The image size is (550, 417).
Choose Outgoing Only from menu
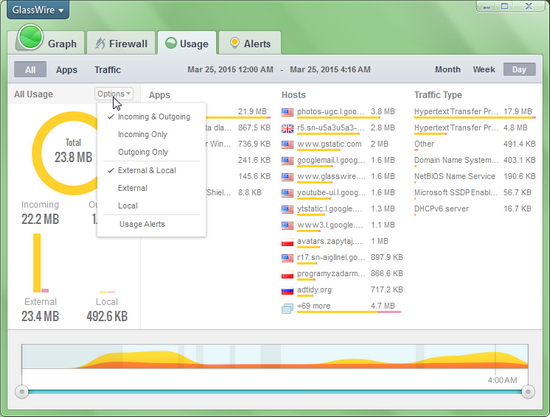click(152, 152)
